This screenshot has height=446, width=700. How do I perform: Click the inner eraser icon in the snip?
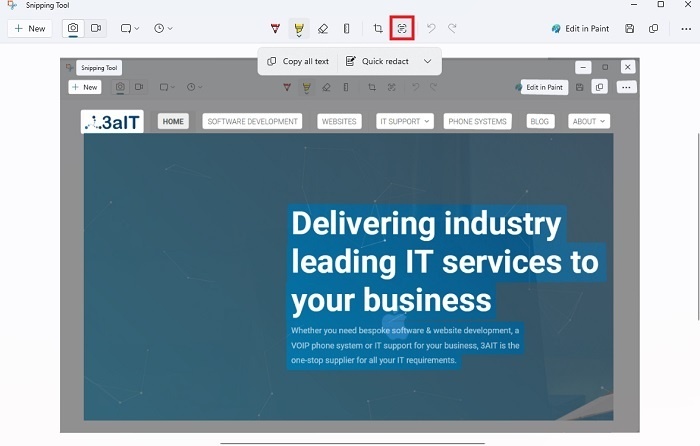tap(326, 88)
